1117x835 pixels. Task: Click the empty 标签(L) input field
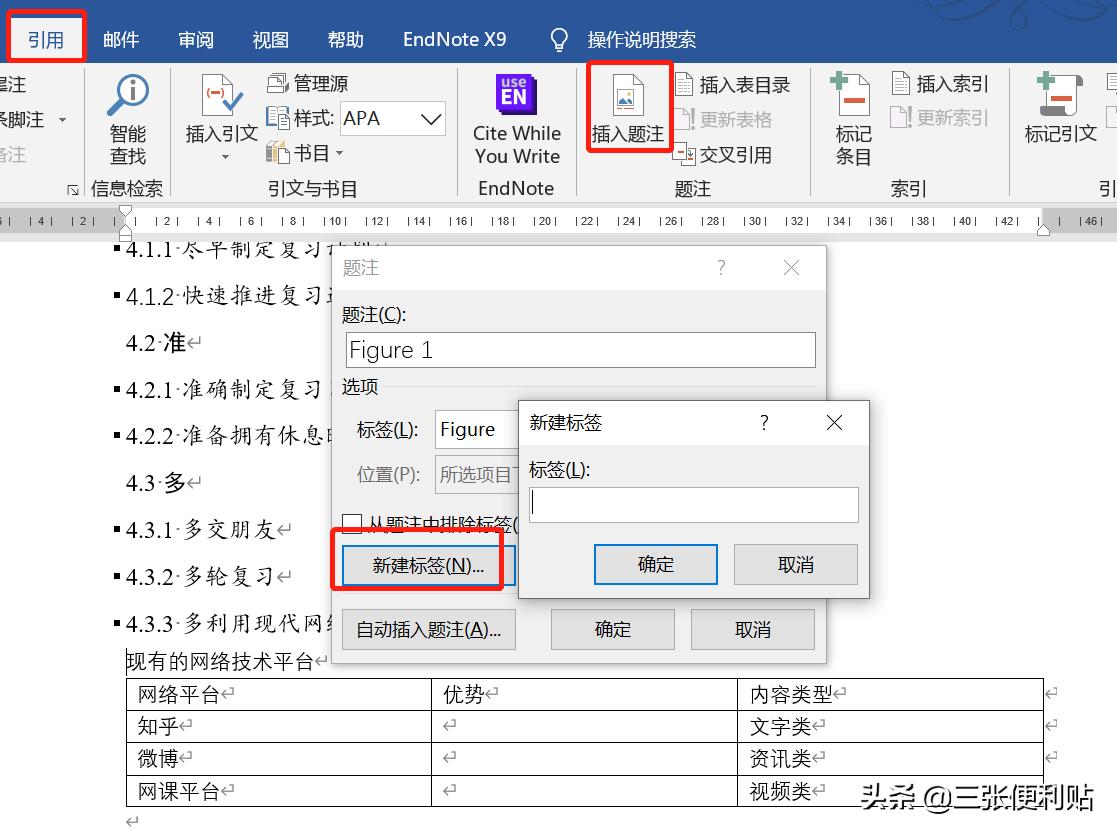pos(693,505)
